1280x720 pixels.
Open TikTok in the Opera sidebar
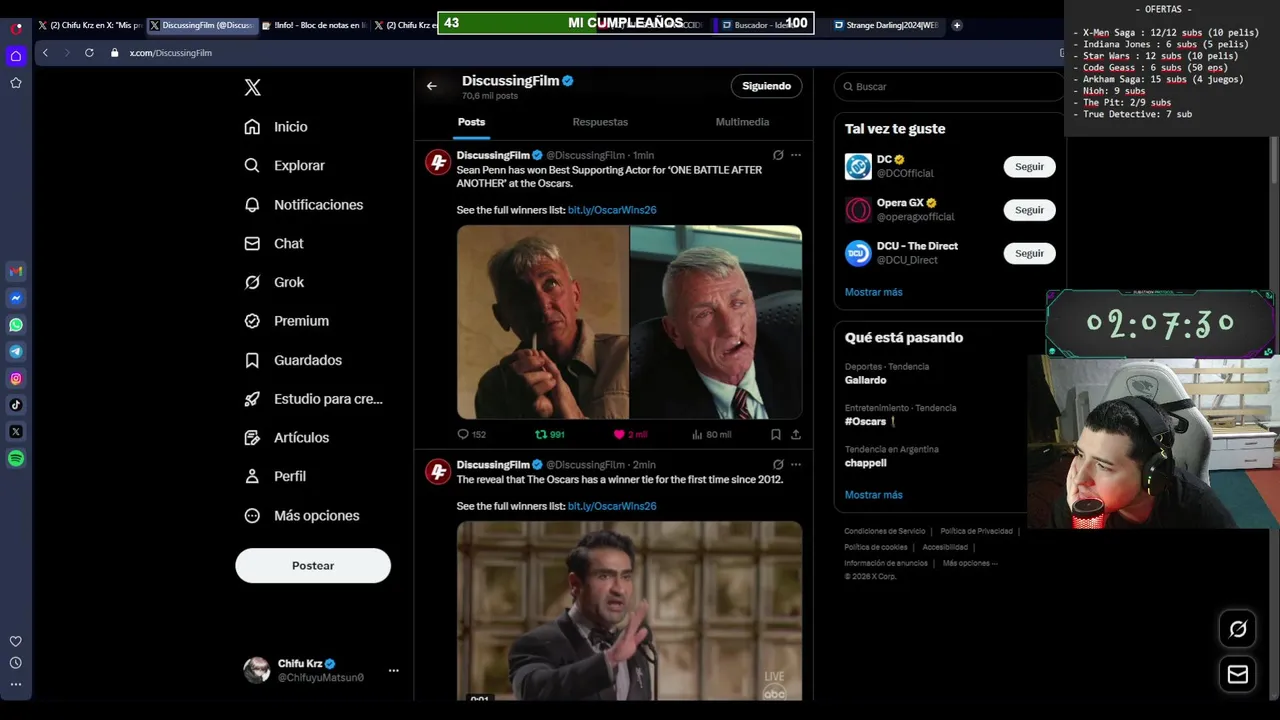point(16,405)
